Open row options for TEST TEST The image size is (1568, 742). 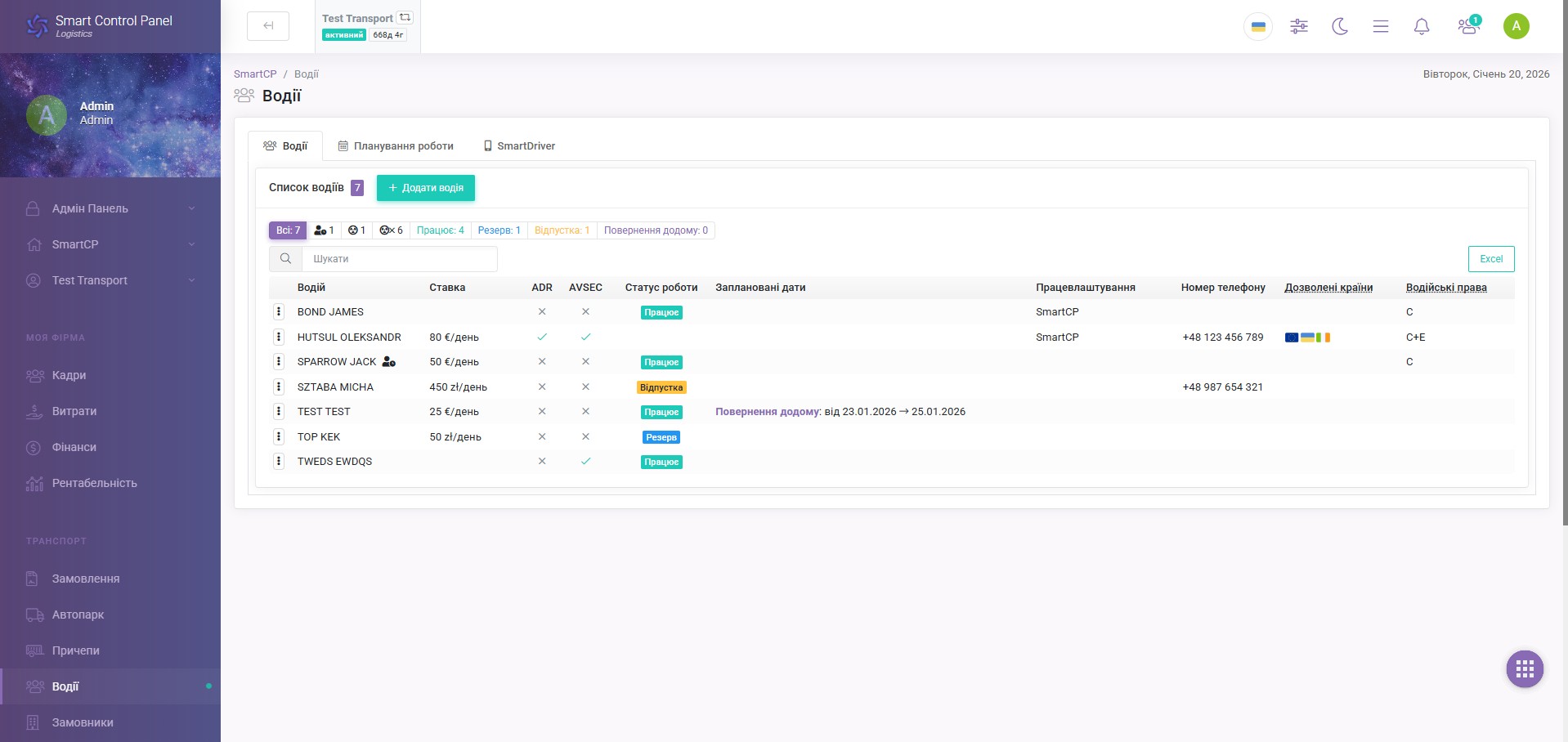tap(279, 411)
